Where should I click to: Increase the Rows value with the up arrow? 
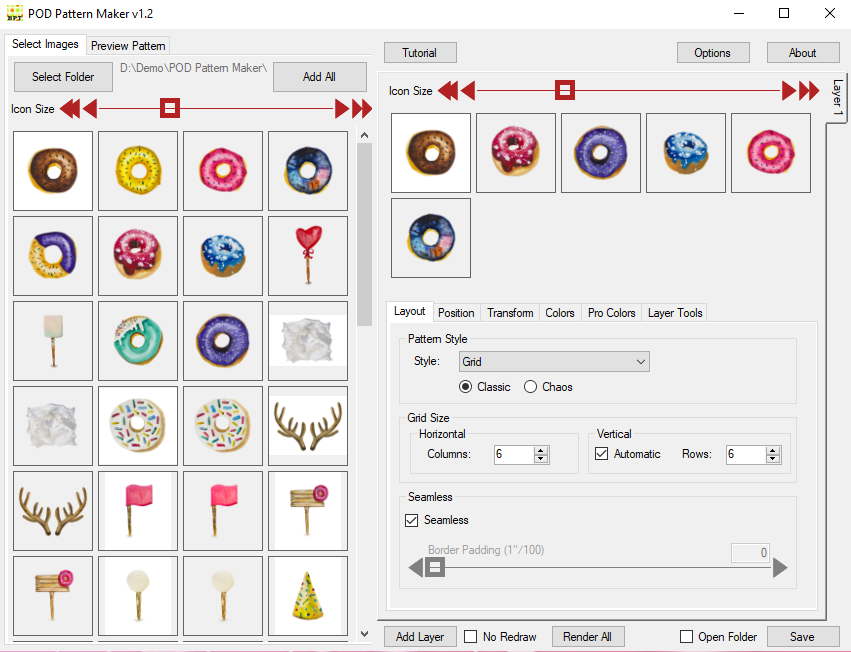click(773, 450)
